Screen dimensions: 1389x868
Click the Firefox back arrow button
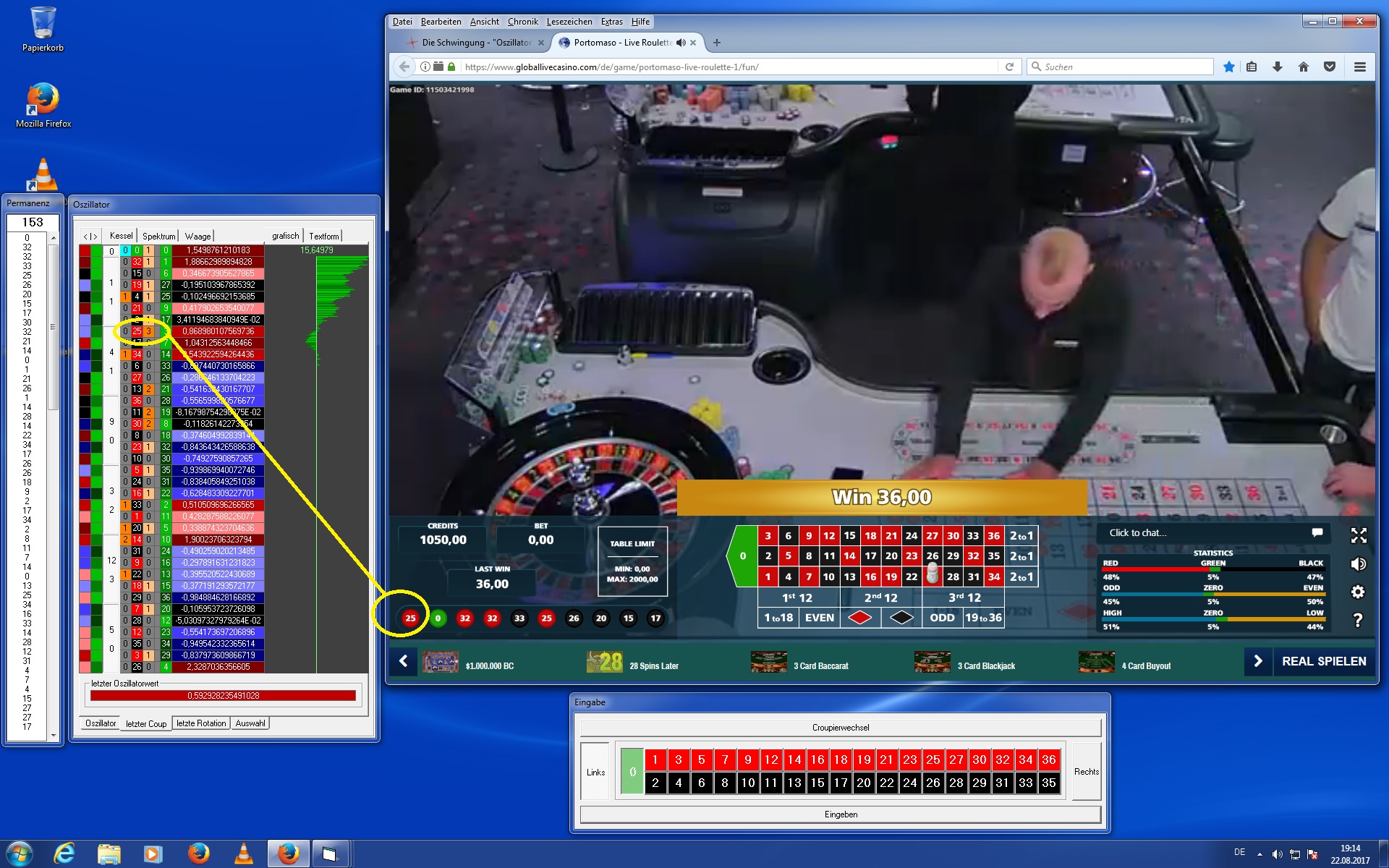[404, 67]
